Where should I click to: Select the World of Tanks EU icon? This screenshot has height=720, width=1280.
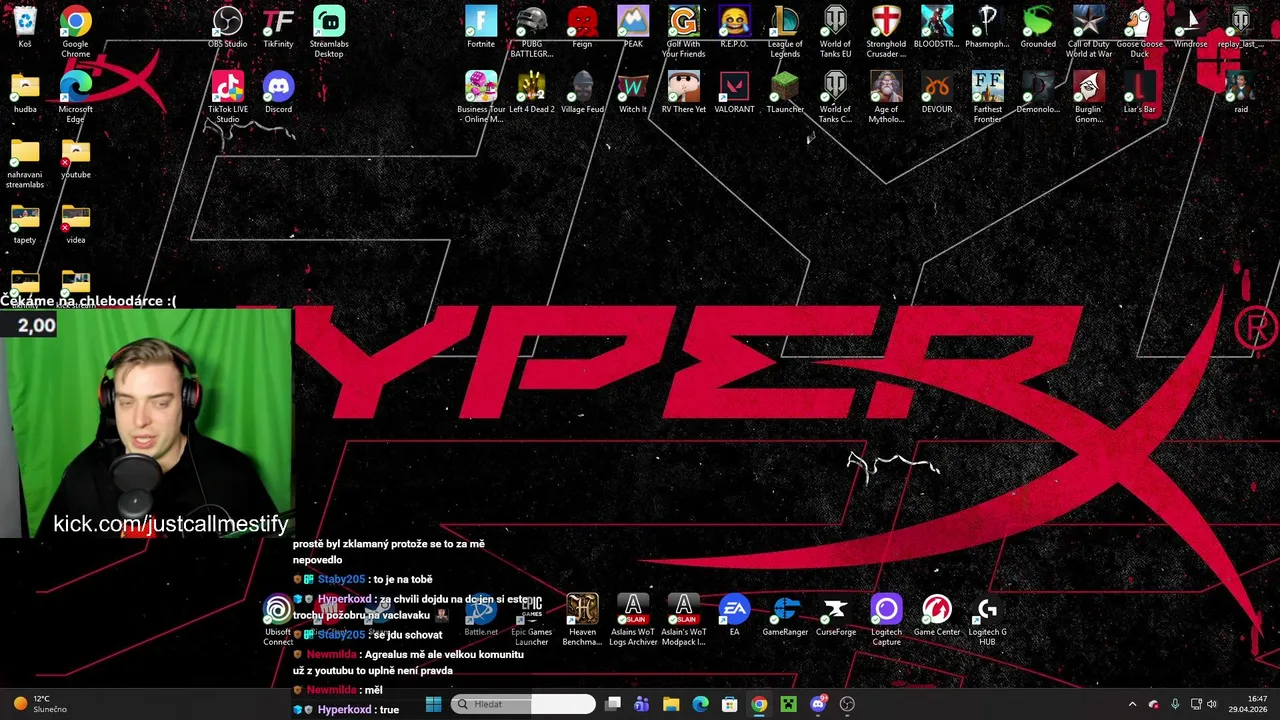click(x=836, y=32)
